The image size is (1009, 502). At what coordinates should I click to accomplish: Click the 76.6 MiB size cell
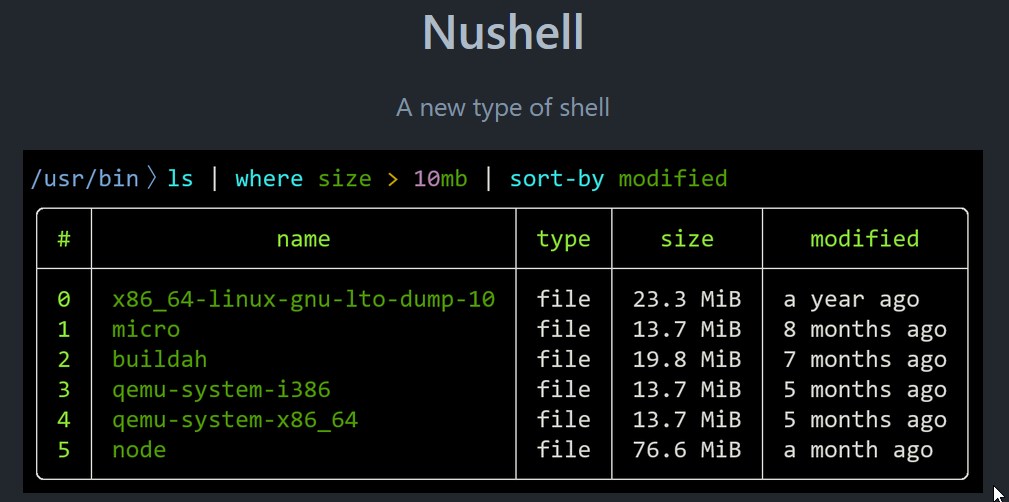(687, 449)
